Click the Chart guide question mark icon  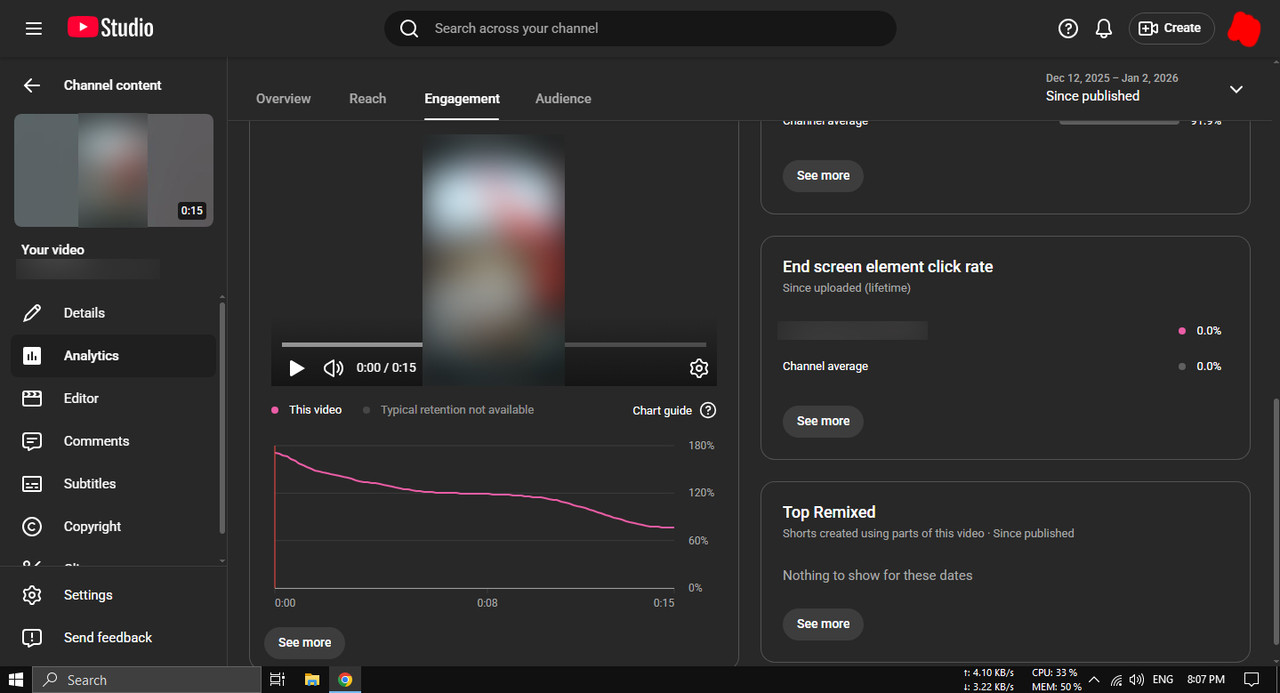[x=708, y=410]
